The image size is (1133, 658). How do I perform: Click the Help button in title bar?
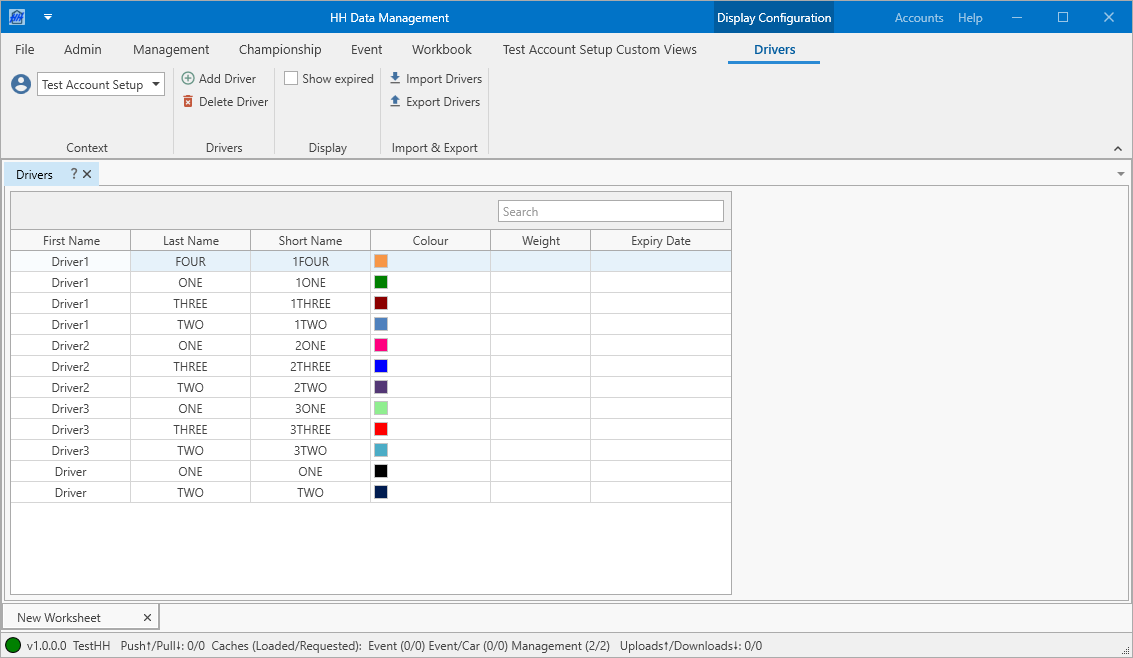coord(970,18)
